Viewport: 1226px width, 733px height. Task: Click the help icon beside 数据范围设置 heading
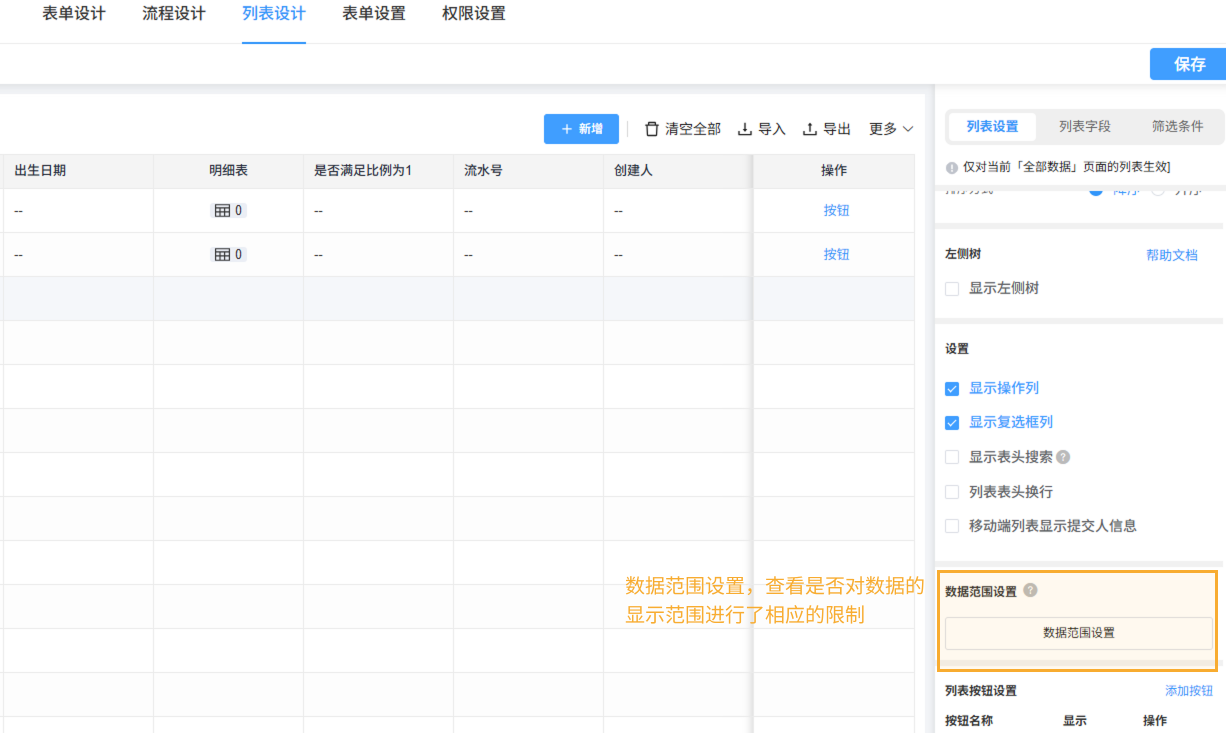(x=1030, y=590)
